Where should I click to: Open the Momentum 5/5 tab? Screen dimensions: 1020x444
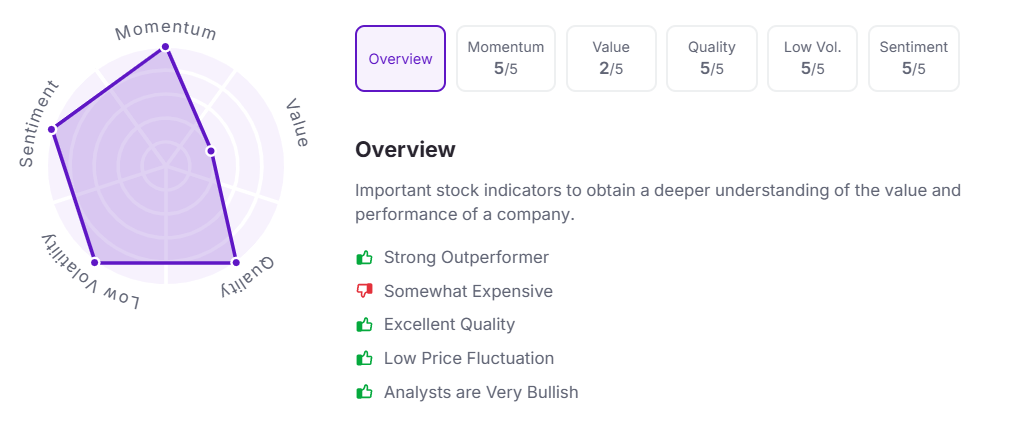[x=506, y=59]
